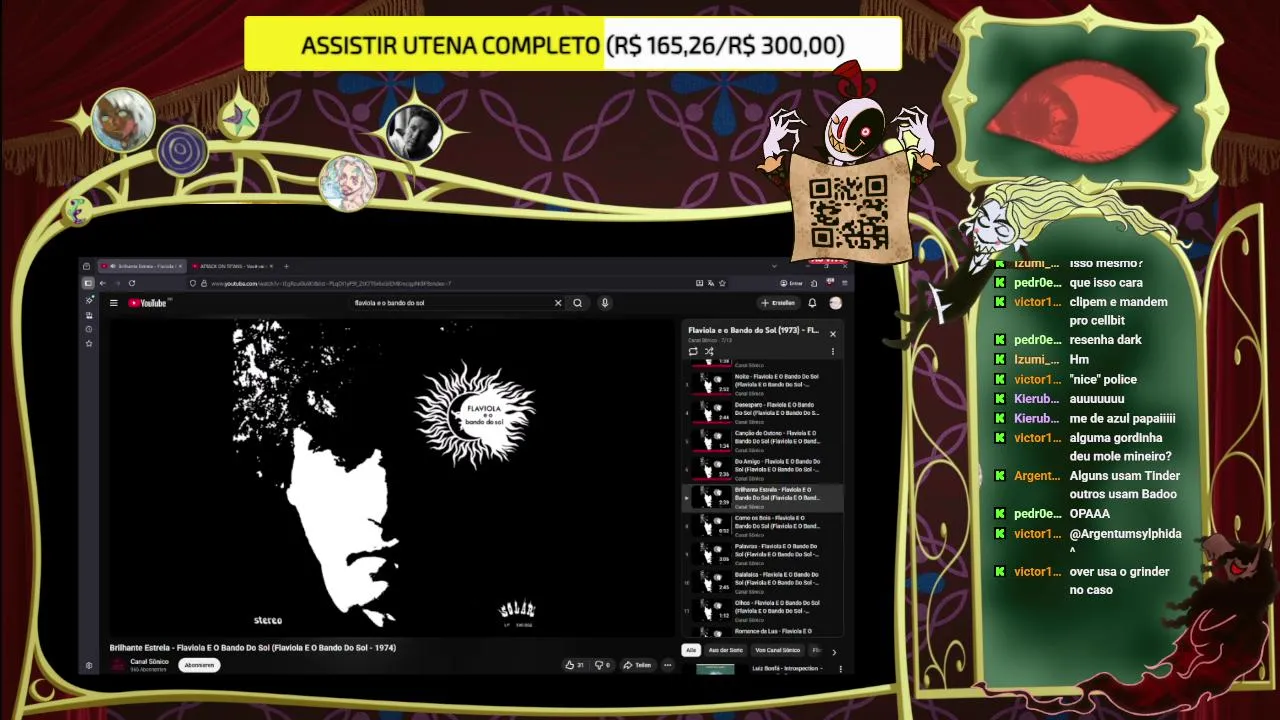The width and height of the screenshot is (1280, 720).
Task: Play Balalaica from the playlist
Action: (763, 581)
